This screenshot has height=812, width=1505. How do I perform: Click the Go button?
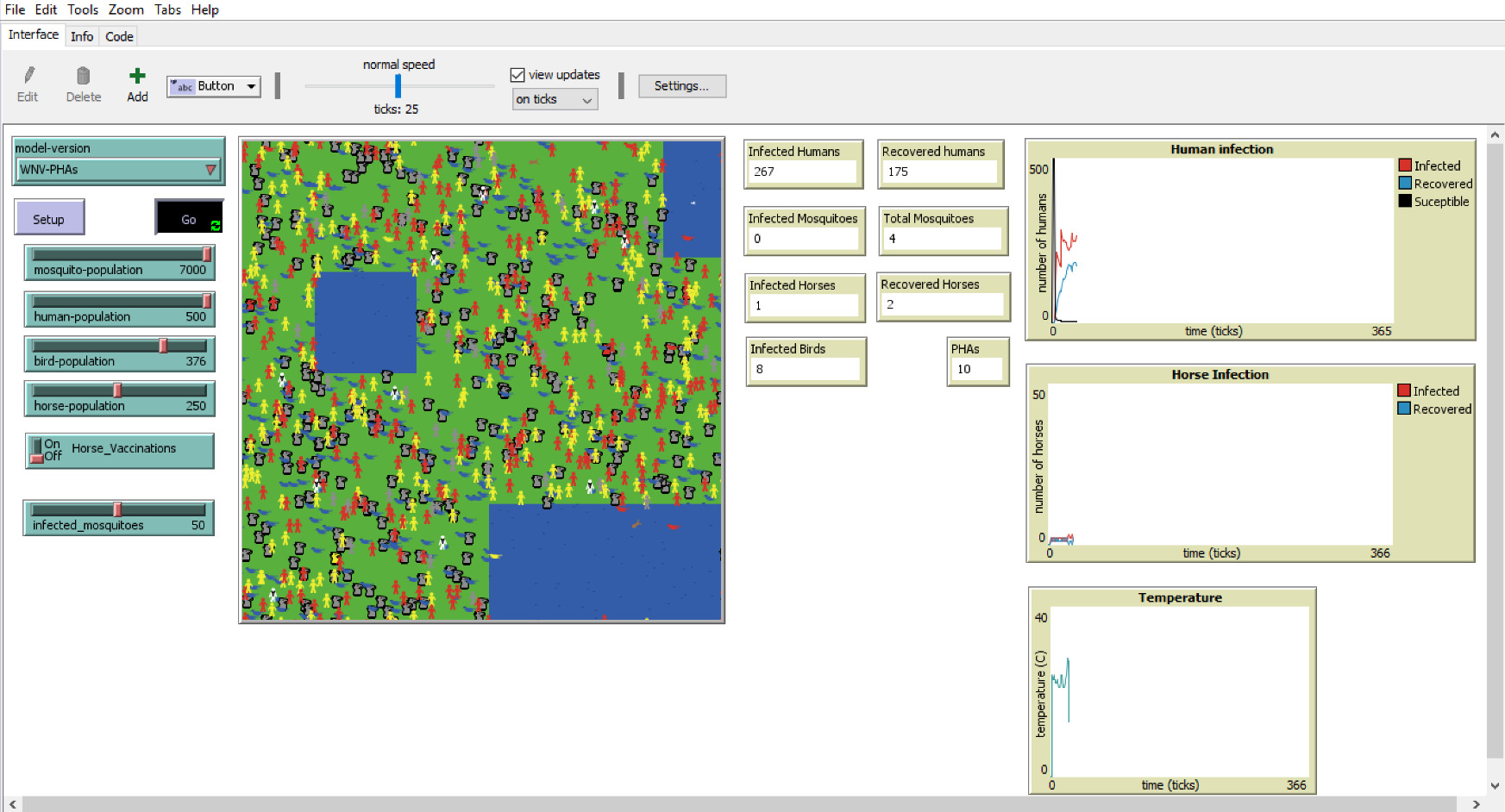tap(189, 217)
